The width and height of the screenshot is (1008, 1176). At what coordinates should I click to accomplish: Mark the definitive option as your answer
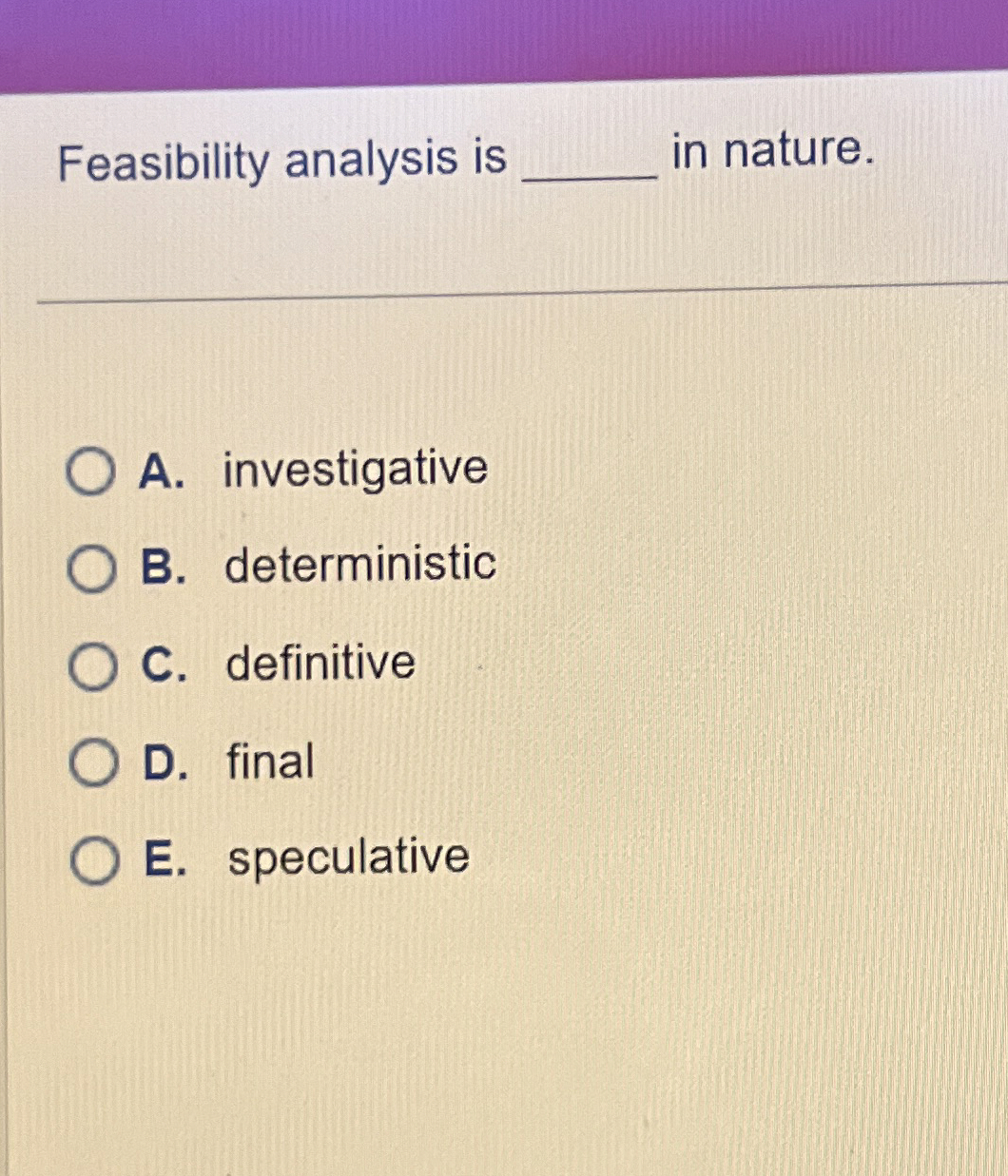319,664
